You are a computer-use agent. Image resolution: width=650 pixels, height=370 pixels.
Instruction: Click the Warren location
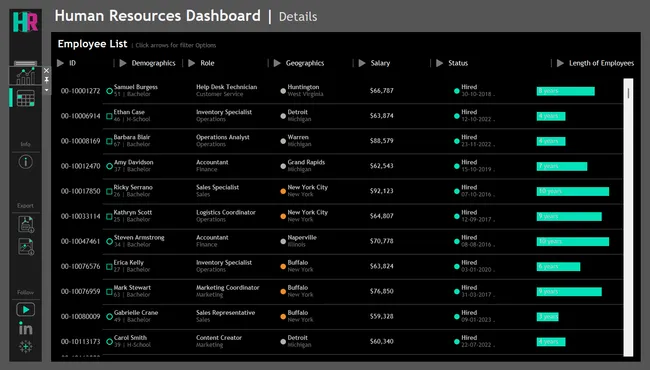click(298, 137)
